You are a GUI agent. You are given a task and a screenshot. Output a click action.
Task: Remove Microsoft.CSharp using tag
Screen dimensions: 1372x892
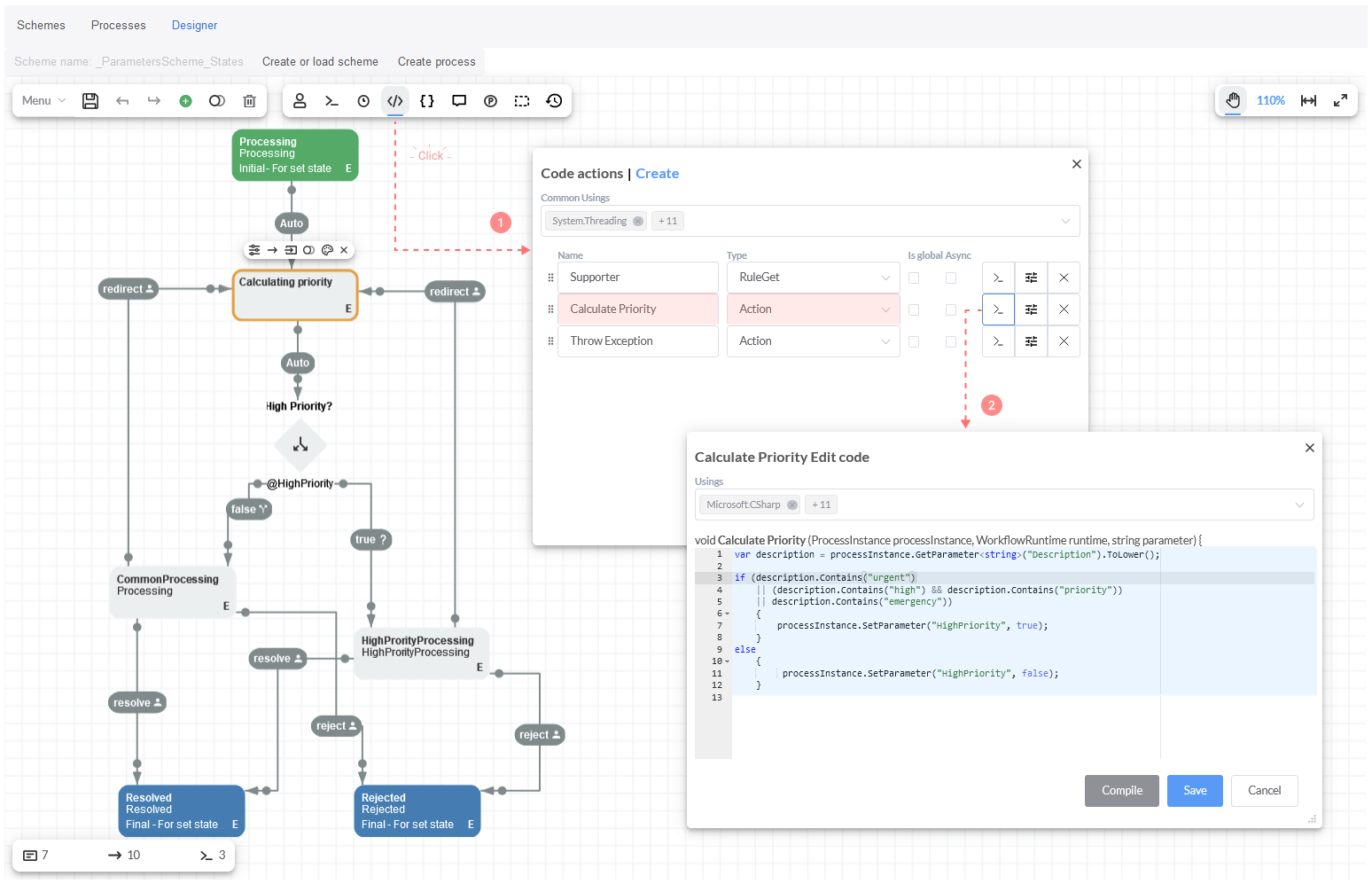click(791, 505)
